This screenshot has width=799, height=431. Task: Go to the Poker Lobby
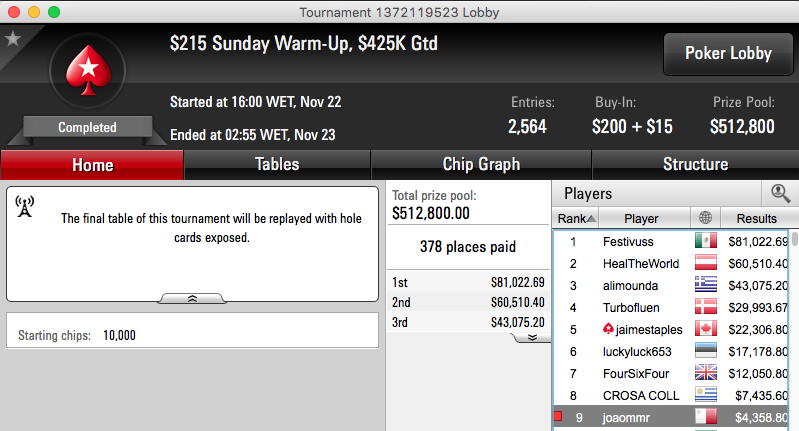point(728,53)
